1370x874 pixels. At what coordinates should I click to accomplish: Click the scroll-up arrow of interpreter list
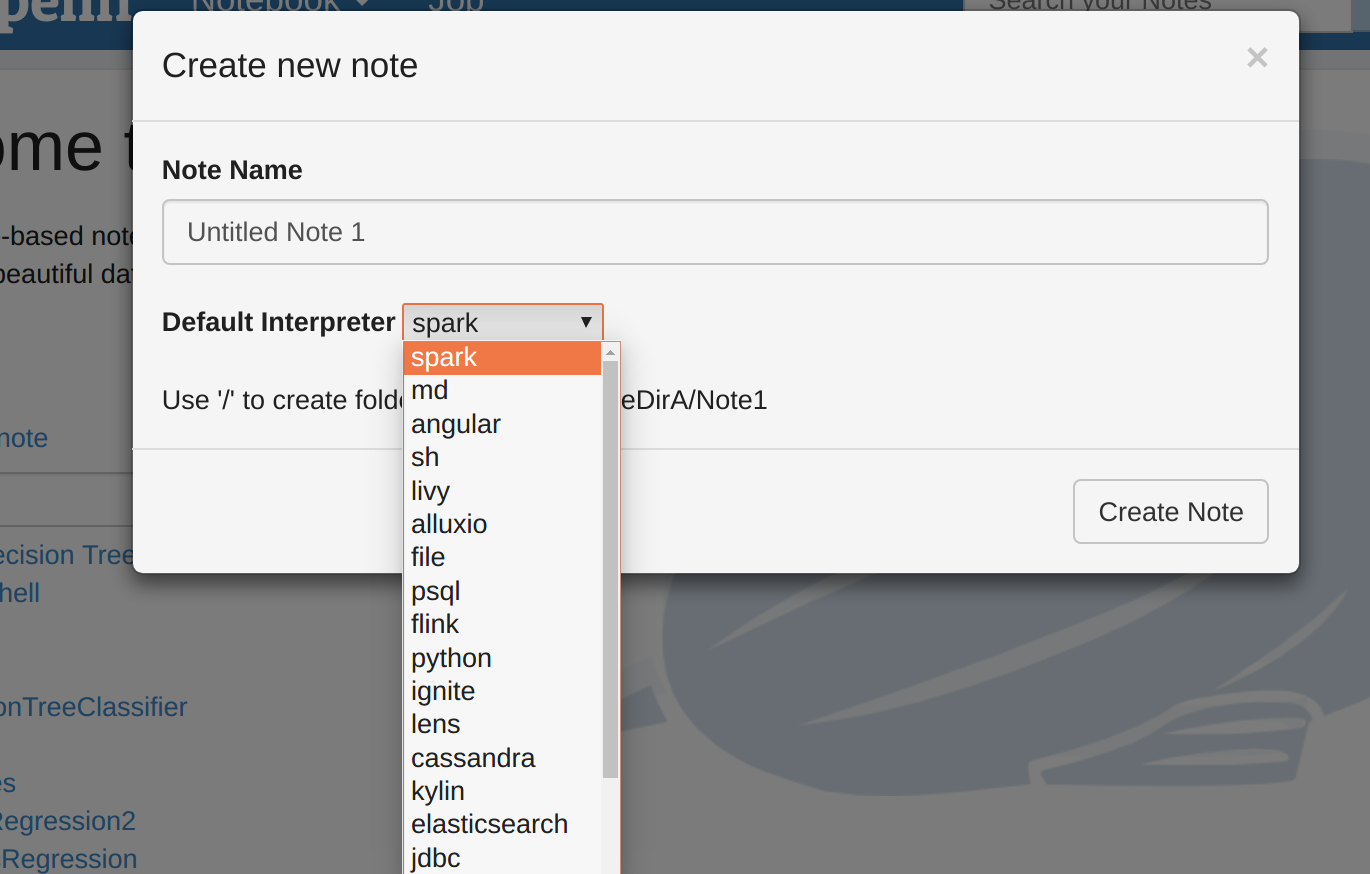610,352
